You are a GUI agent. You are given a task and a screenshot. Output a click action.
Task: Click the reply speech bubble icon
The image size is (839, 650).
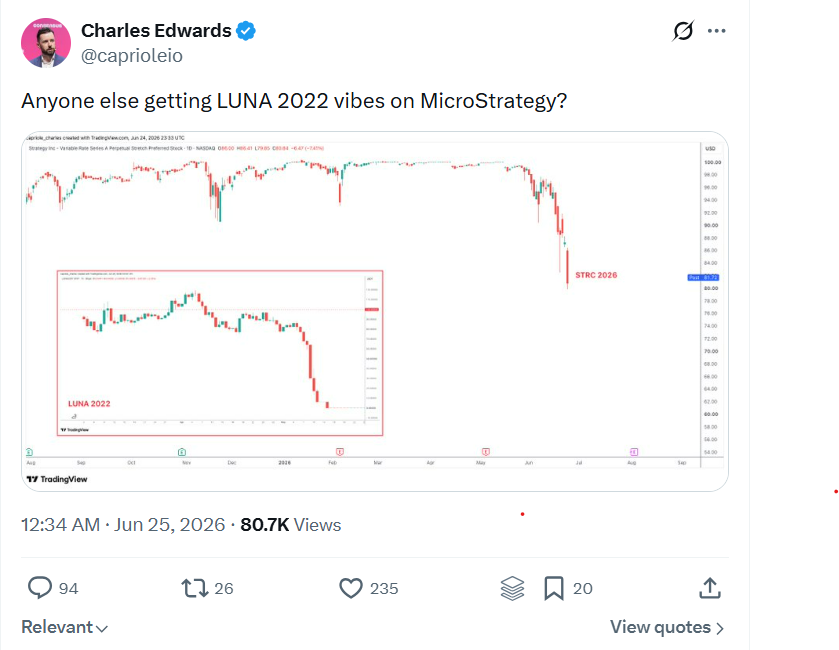click(x=40, y=587)
